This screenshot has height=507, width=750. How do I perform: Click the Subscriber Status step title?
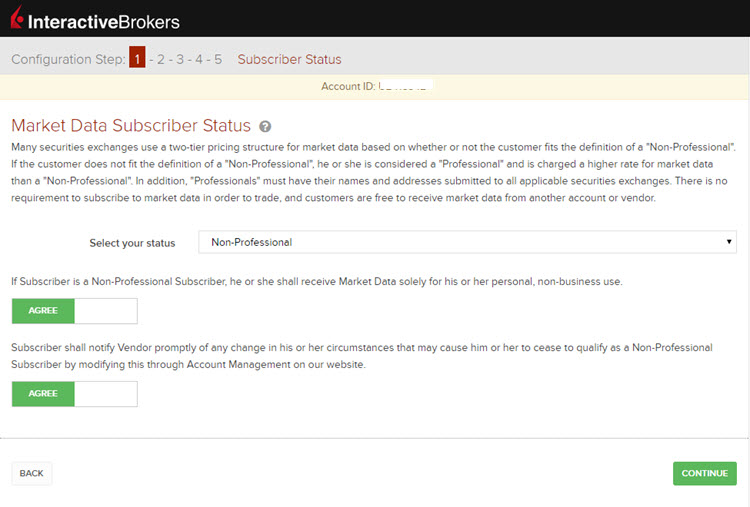click(289, 59)
